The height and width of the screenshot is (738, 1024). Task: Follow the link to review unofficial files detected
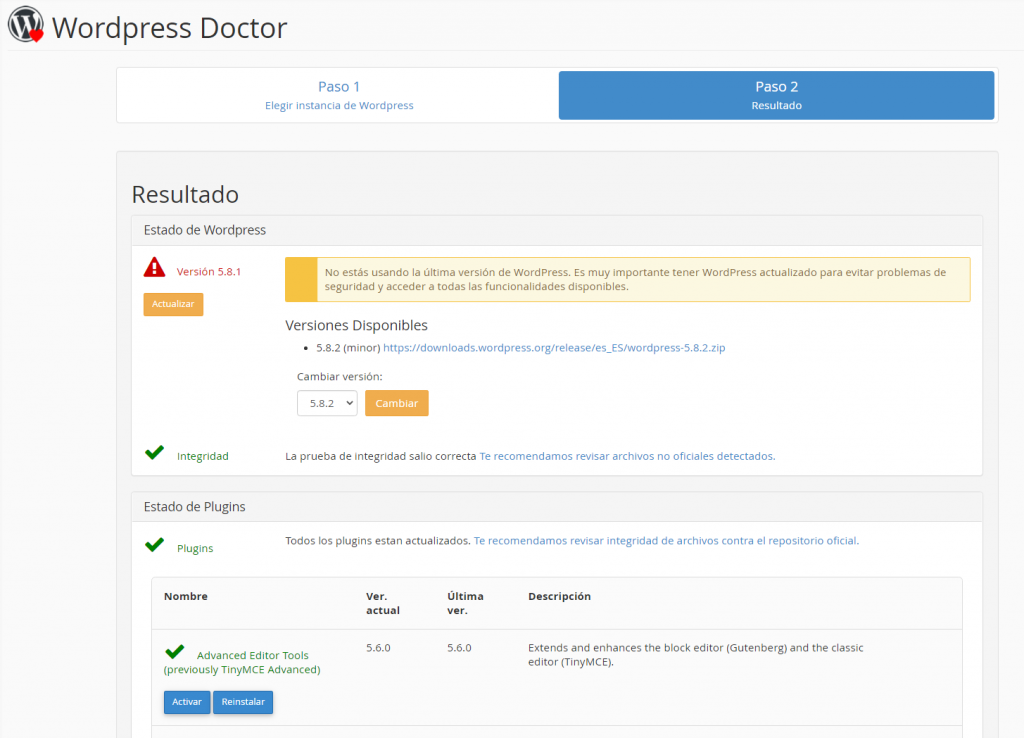coord(627,456)
